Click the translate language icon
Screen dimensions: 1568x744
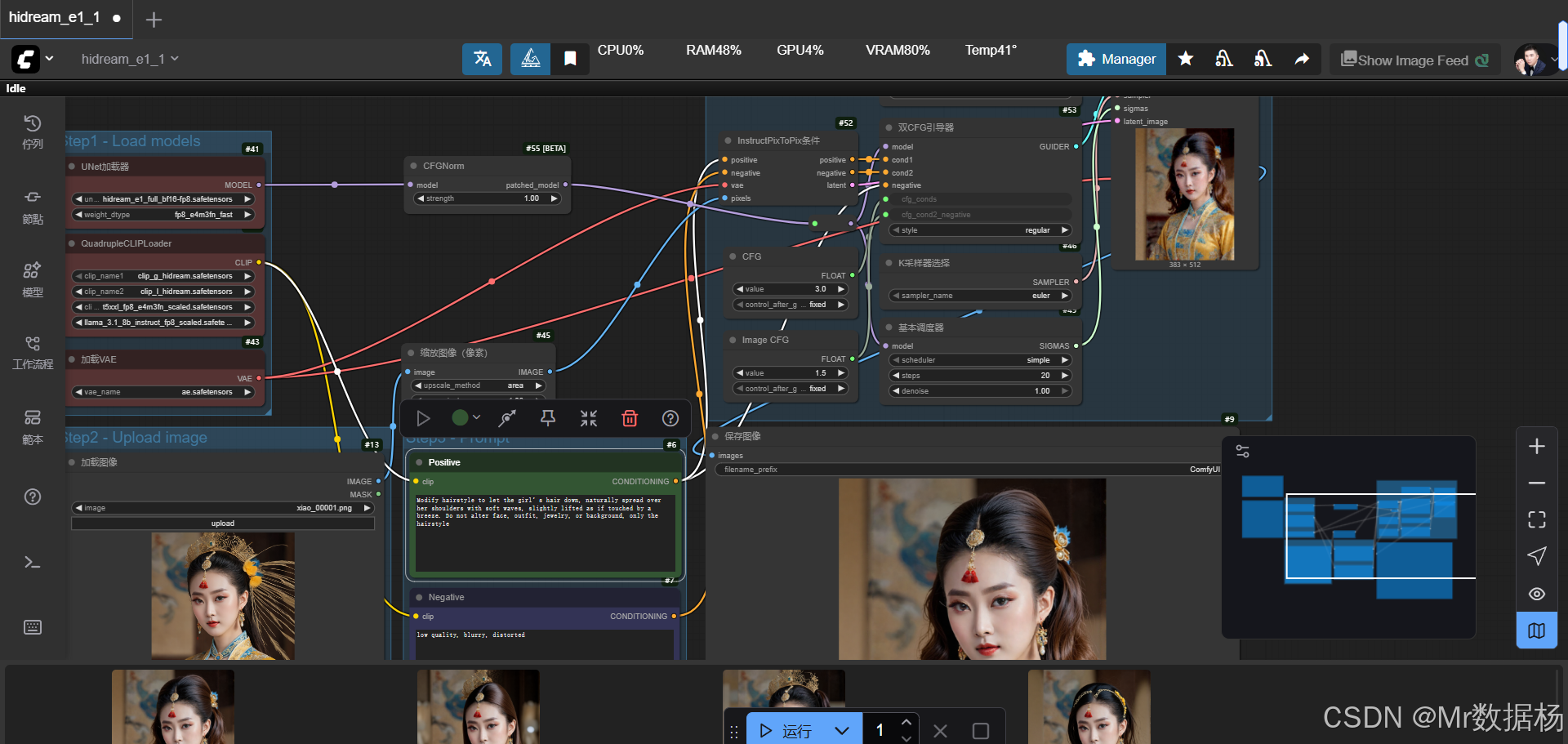(482, 59)
